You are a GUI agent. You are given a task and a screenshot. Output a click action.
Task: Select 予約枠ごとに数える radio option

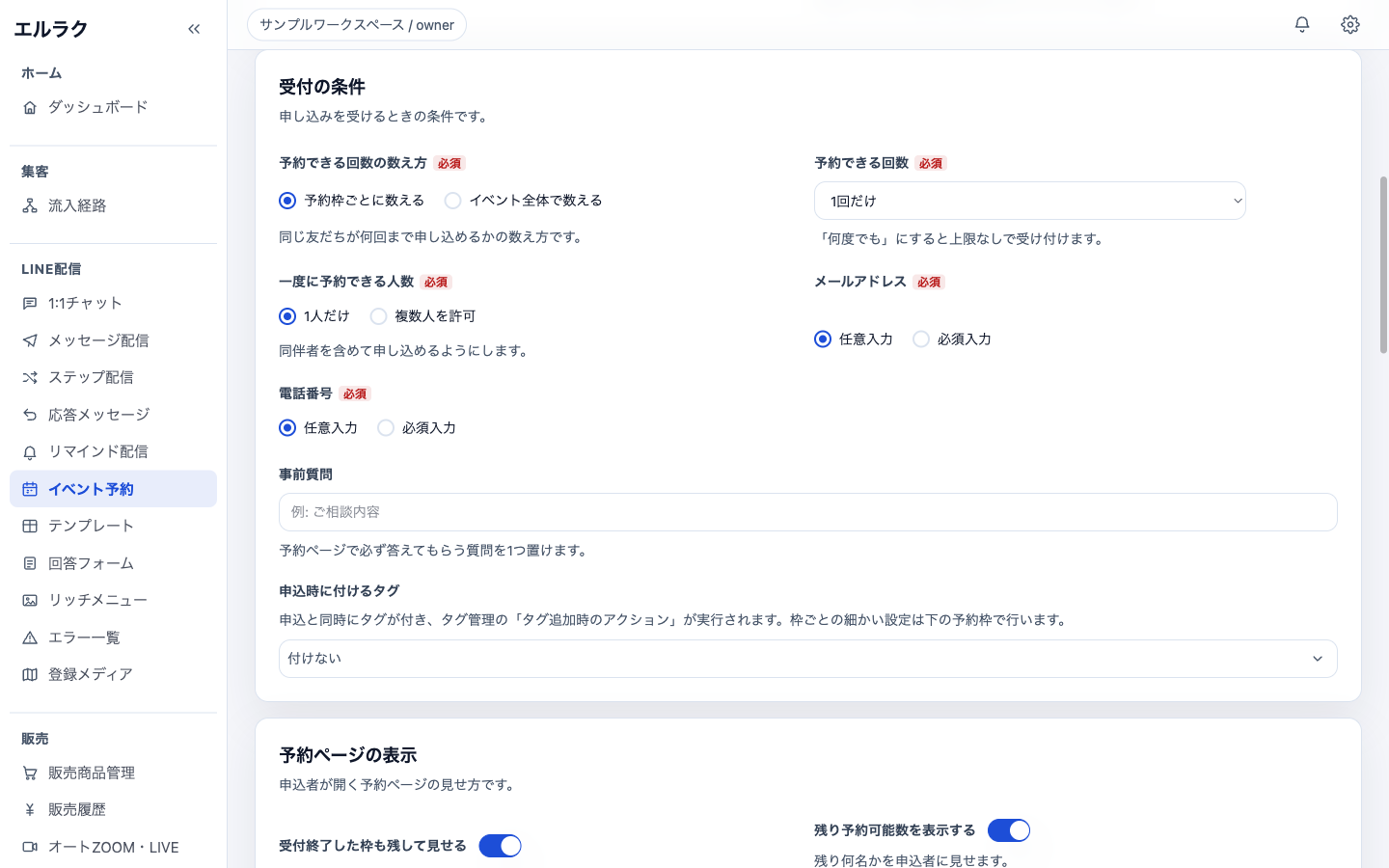[287, 201]
